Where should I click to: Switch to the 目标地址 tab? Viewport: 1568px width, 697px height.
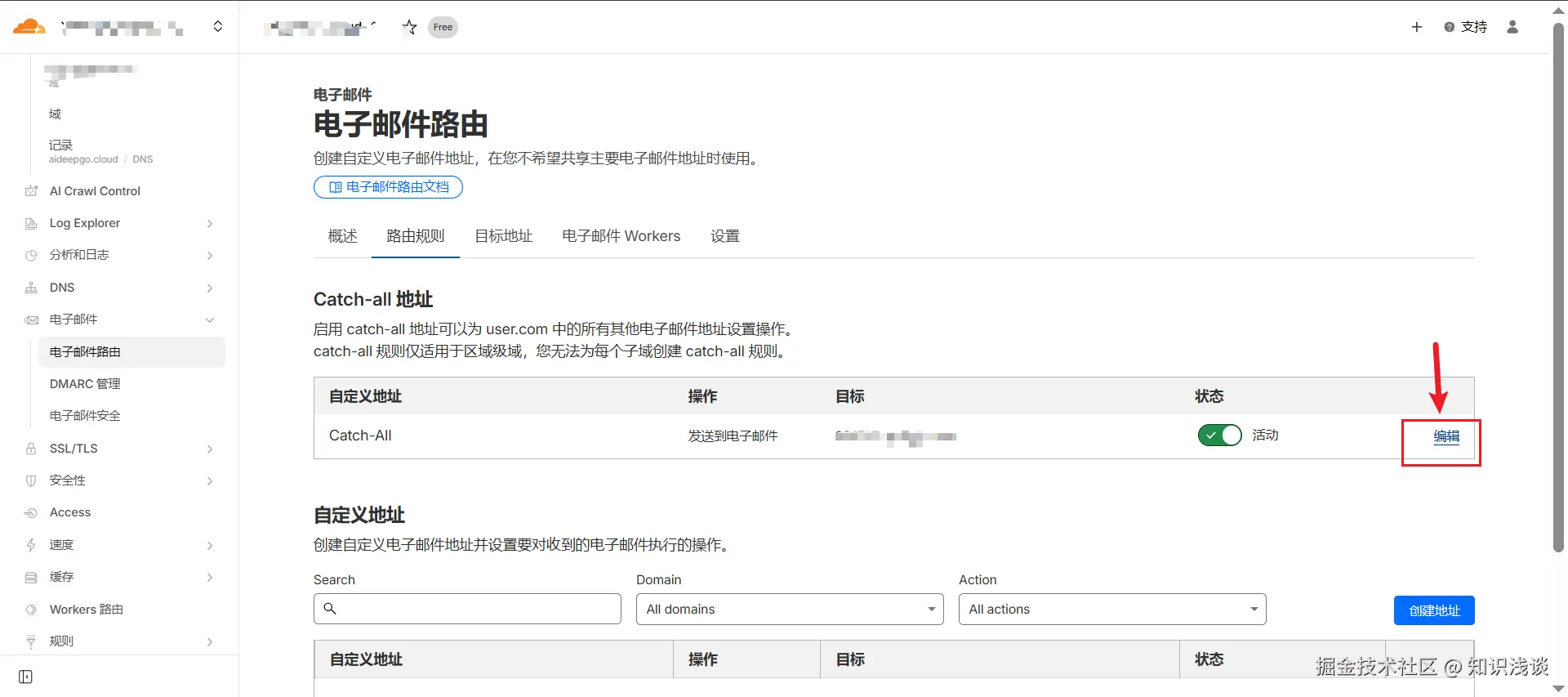[x=504, y=236]
